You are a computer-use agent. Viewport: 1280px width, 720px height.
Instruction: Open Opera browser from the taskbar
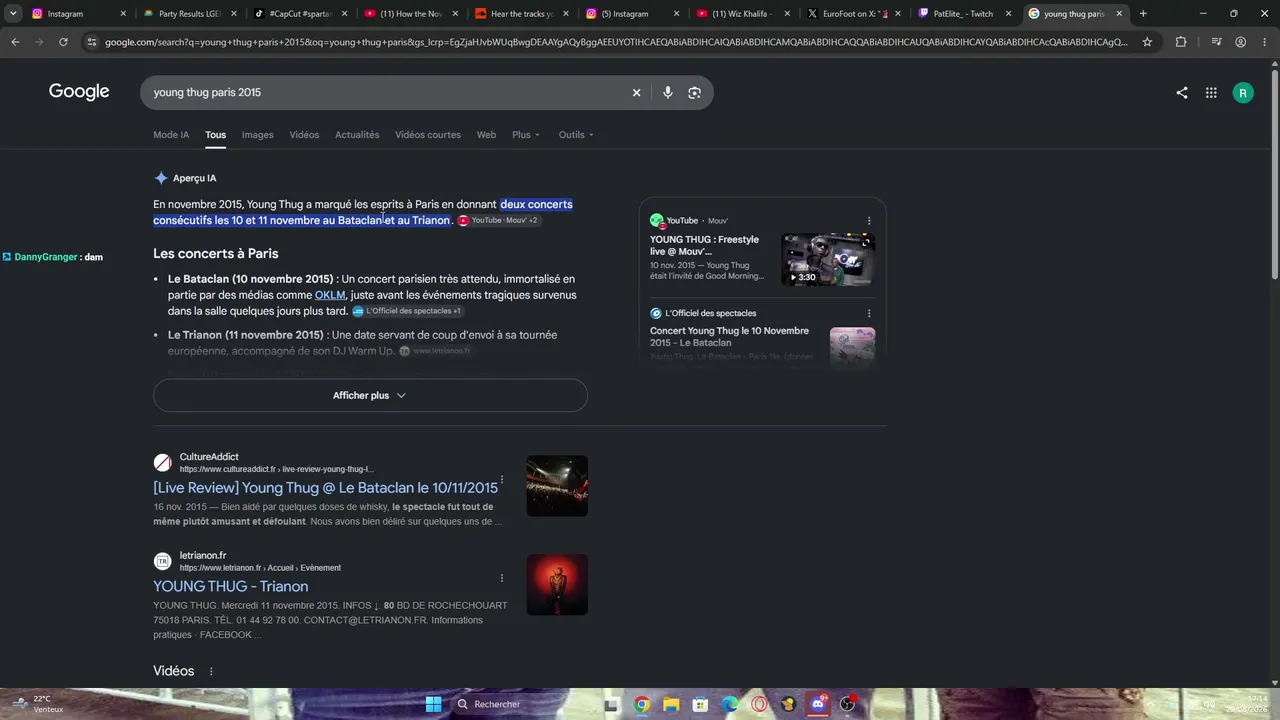pyautogui.click(x=759, y=704)
